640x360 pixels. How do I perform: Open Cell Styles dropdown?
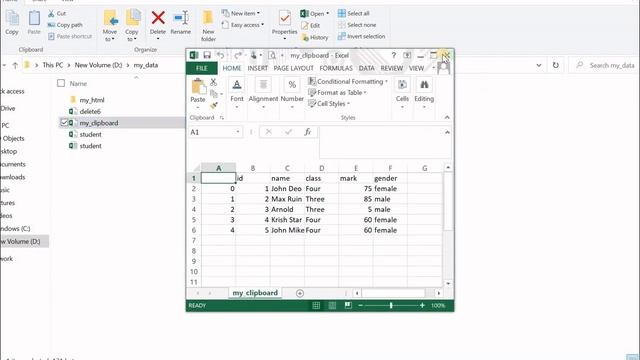tap(329, 104)
